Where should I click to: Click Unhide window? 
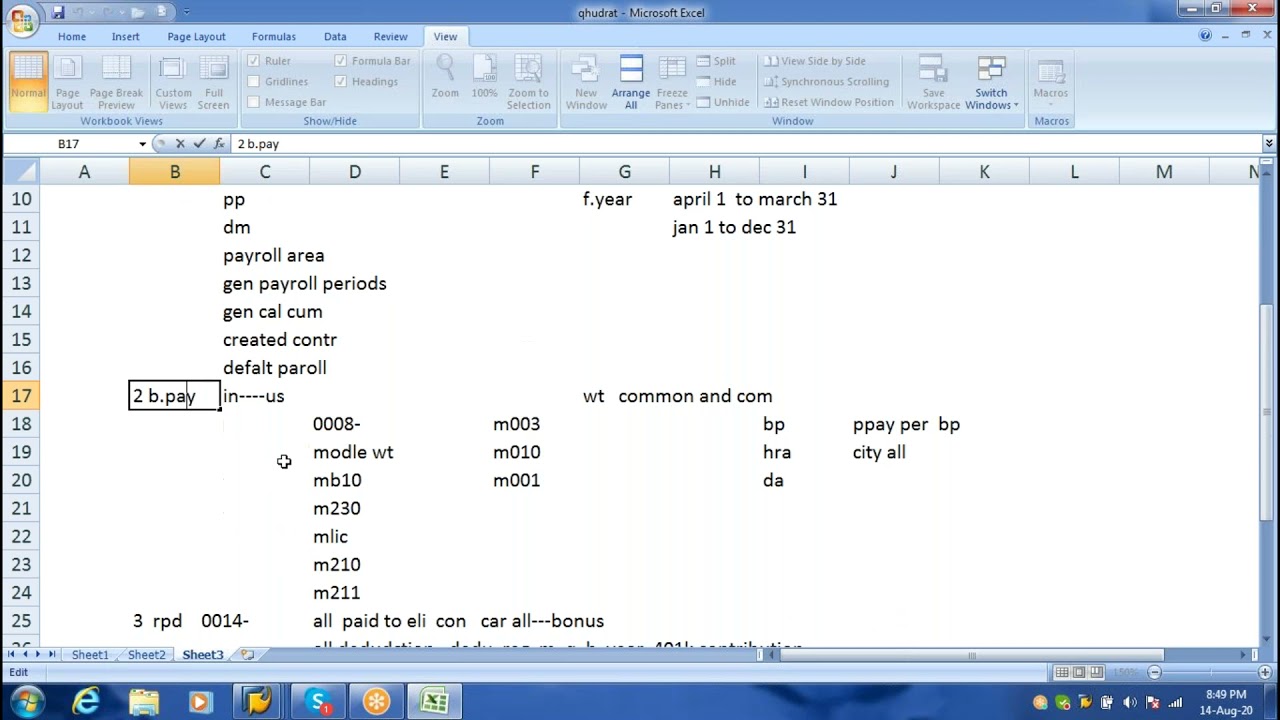click(723, 102)
